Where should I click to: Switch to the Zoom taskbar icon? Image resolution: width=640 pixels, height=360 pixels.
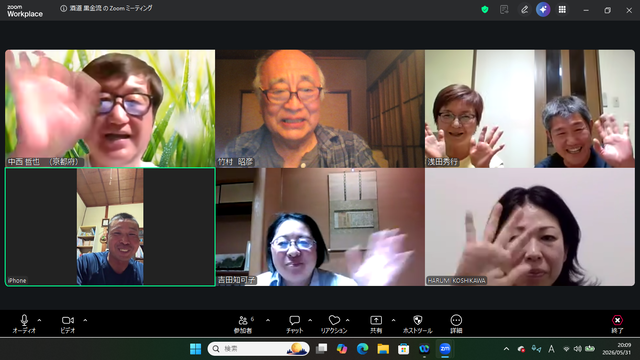445,349
